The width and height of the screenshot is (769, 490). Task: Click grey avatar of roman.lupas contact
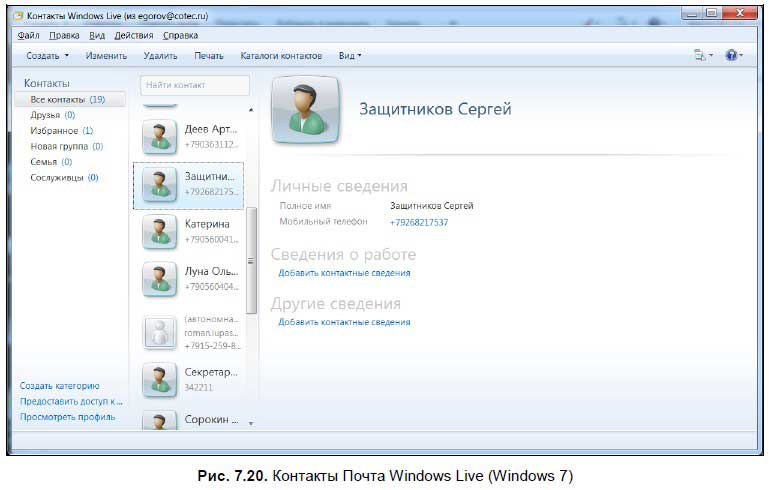point(159,333)
